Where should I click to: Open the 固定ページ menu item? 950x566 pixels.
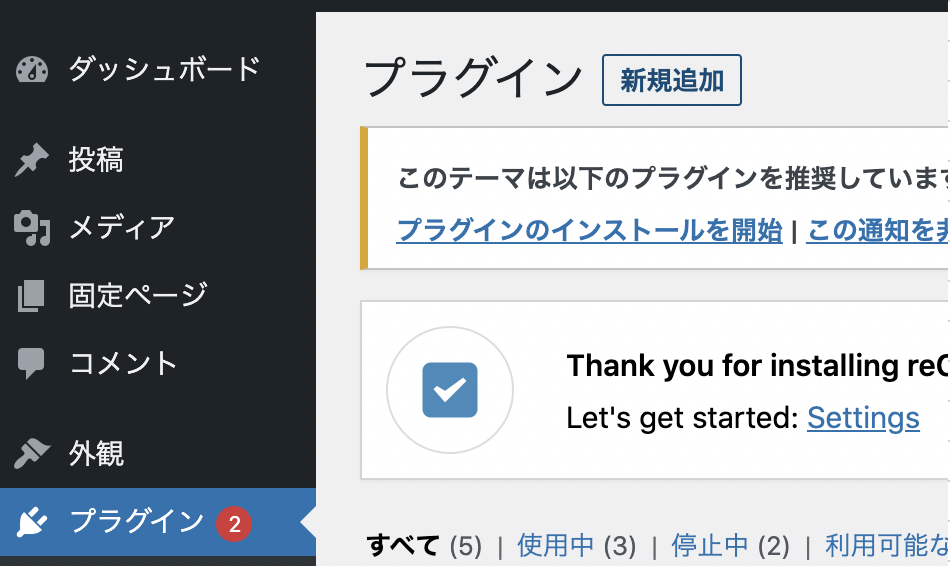click(138, 296)
